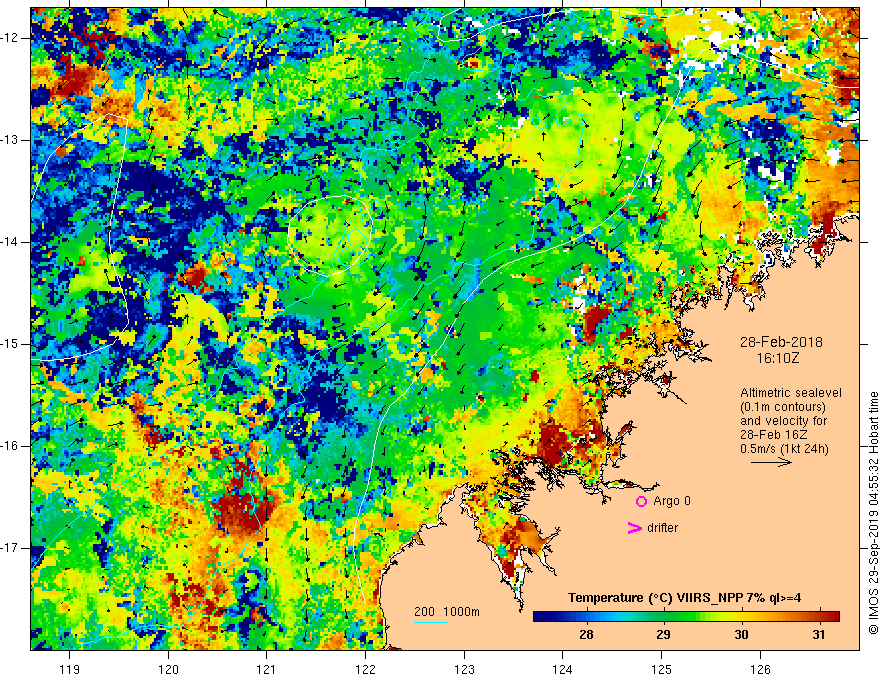Click the longitude axis label '119'
This screenshot has height=680, width=880.
click(69, 669)
